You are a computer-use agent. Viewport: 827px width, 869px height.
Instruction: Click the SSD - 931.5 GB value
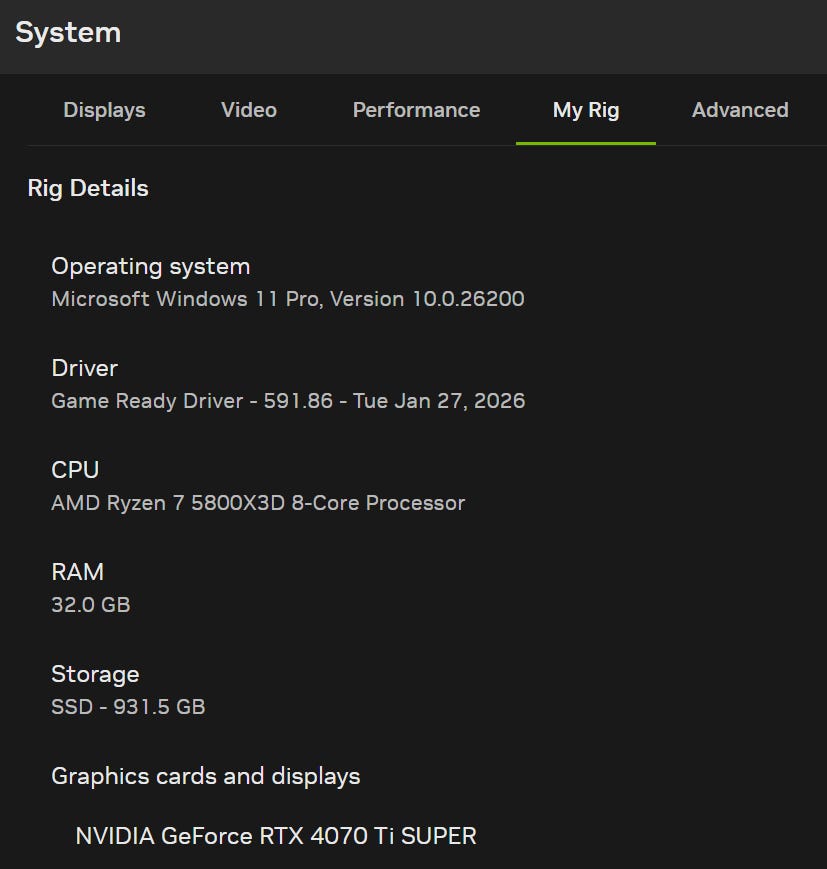(x=128, y=707)
